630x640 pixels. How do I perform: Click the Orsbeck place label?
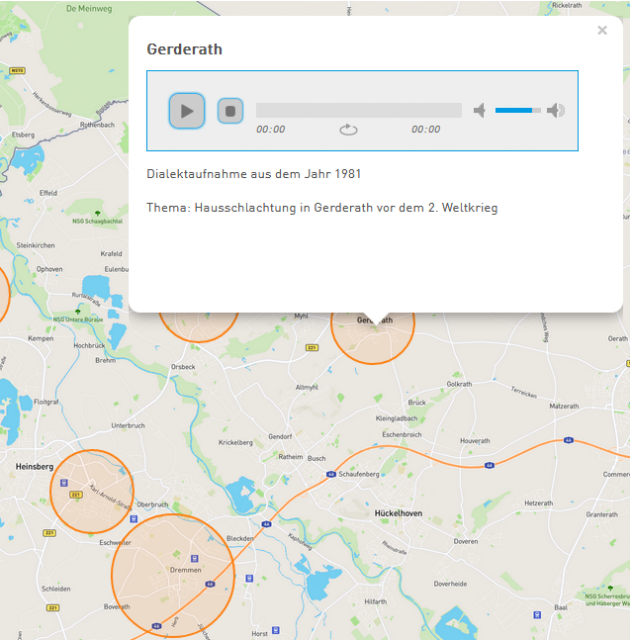(183, 367)
